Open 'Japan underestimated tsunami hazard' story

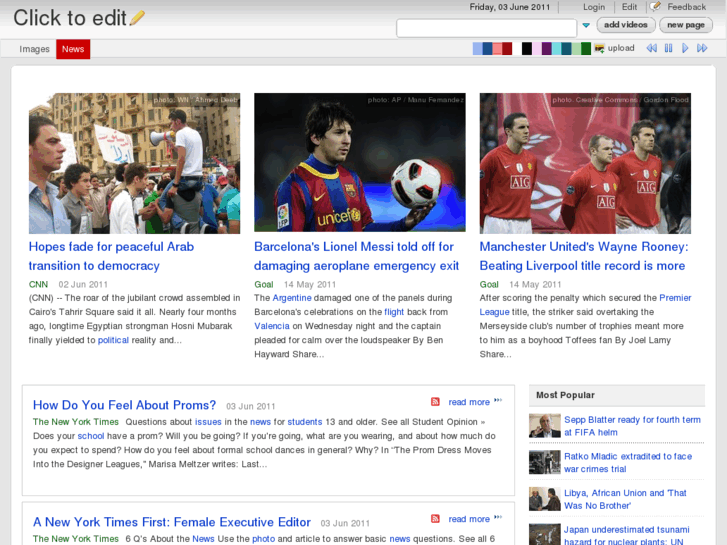(x=626, y=535)
